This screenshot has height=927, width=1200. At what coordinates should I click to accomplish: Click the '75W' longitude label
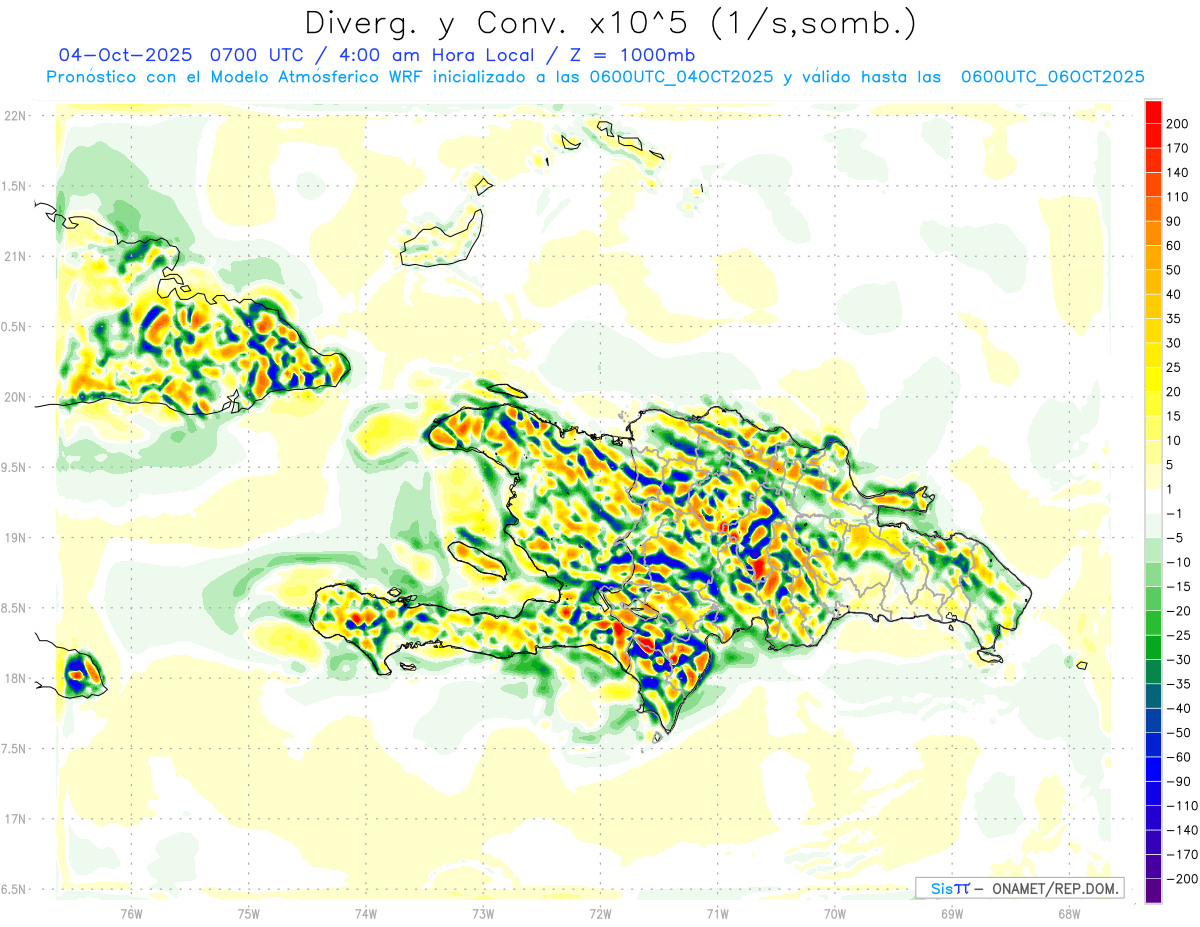click(248, 912)
